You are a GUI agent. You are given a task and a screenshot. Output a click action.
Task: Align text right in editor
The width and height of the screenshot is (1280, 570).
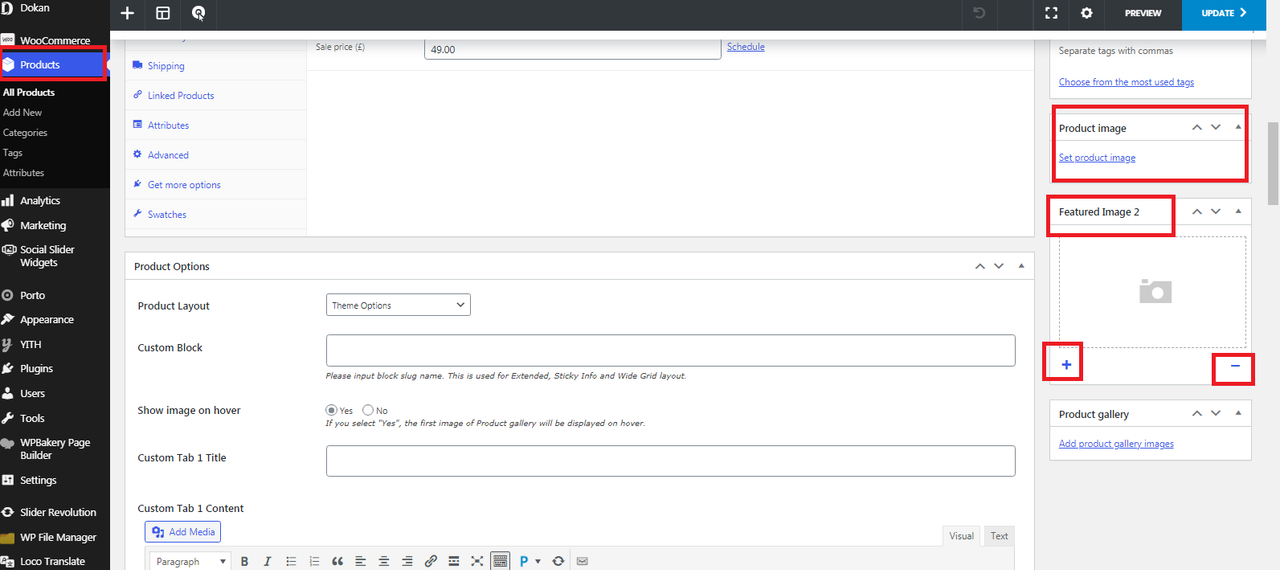click(x=407, y=561)
